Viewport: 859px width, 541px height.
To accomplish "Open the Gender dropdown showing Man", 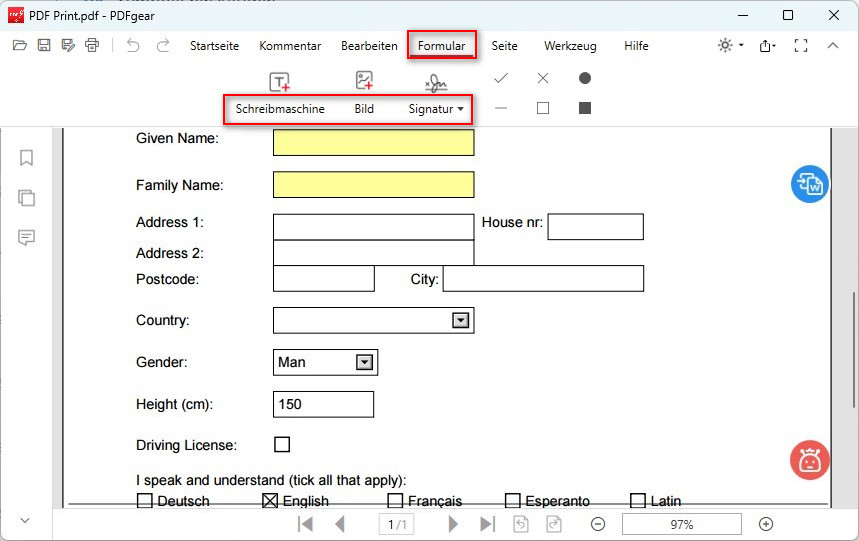I will [x=364, y=362].
